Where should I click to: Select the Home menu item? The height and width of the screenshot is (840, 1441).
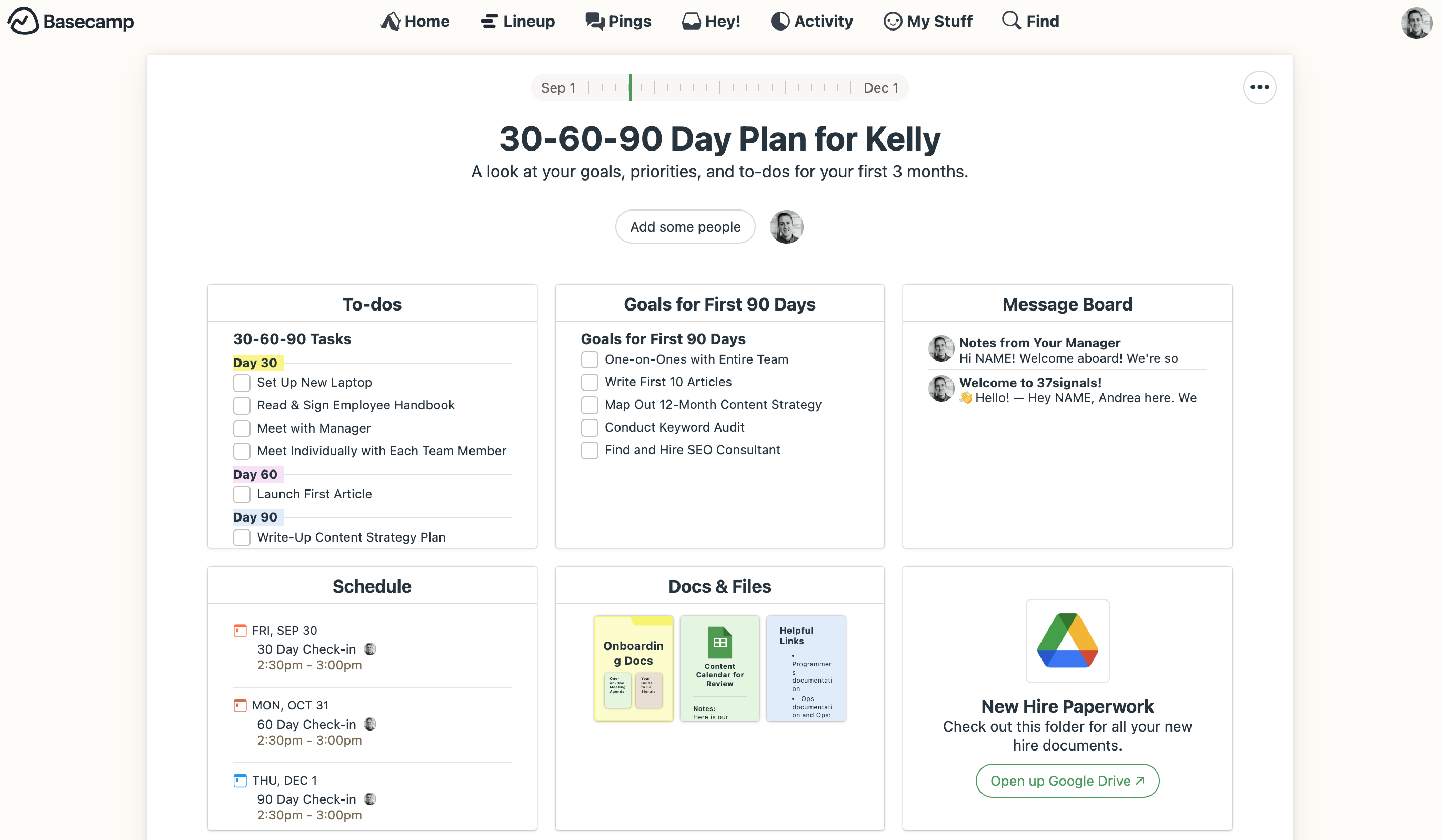click(x=415, y=21)
